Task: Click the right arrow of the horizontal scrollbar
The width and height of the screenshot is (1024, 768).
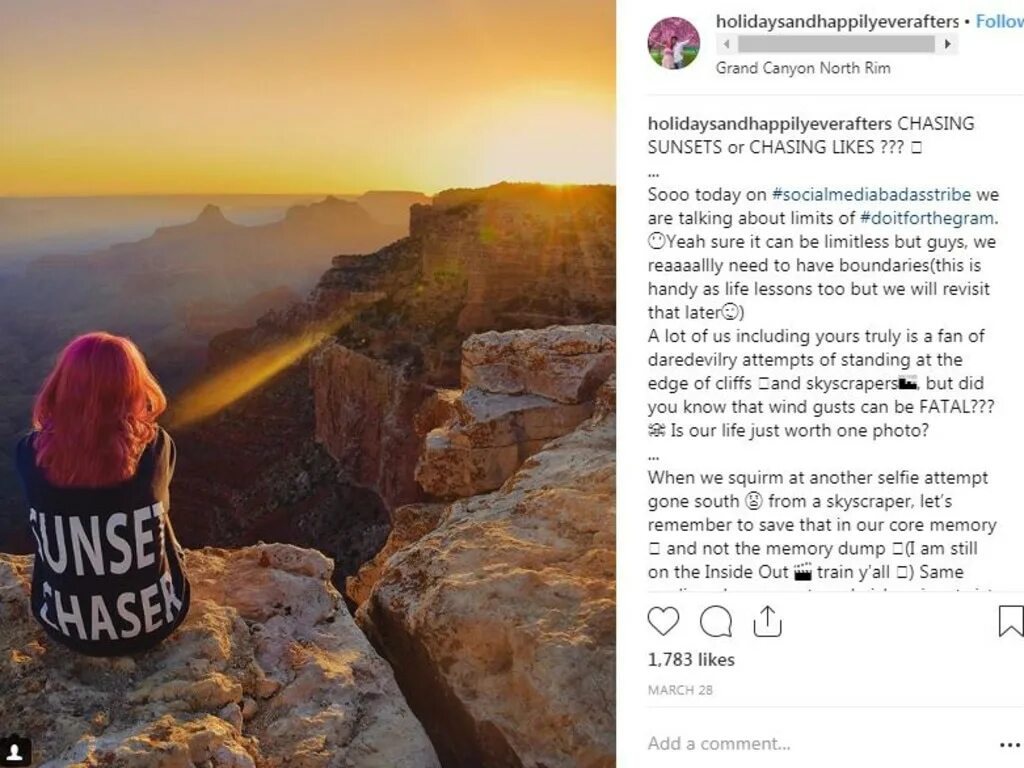Action: point(948,44)
